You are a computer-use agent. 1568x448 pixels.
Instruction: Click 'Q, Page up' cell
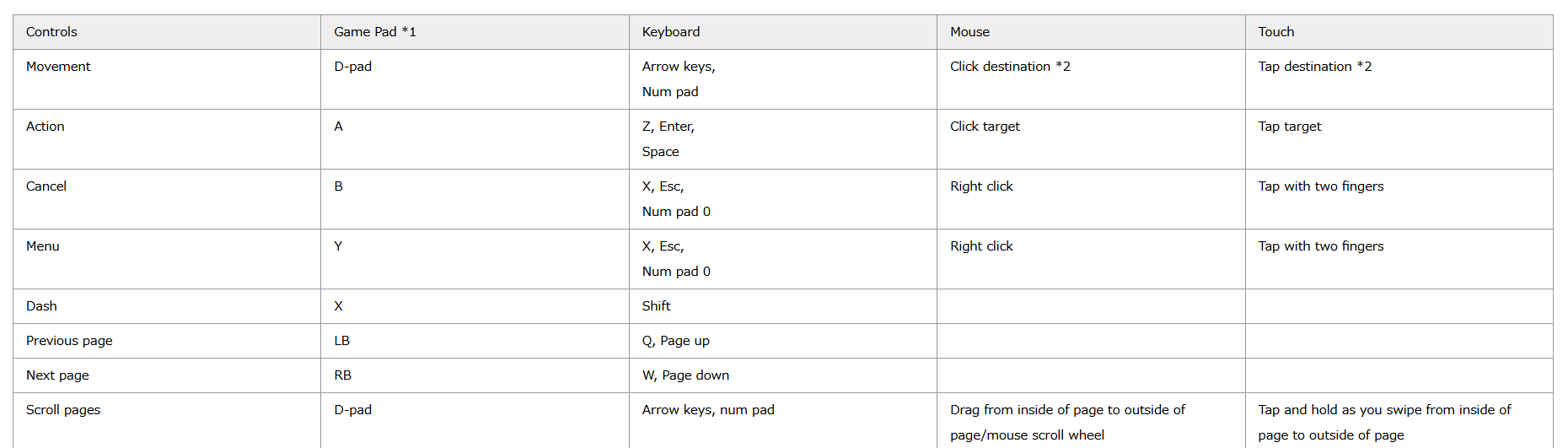[675, 341]
